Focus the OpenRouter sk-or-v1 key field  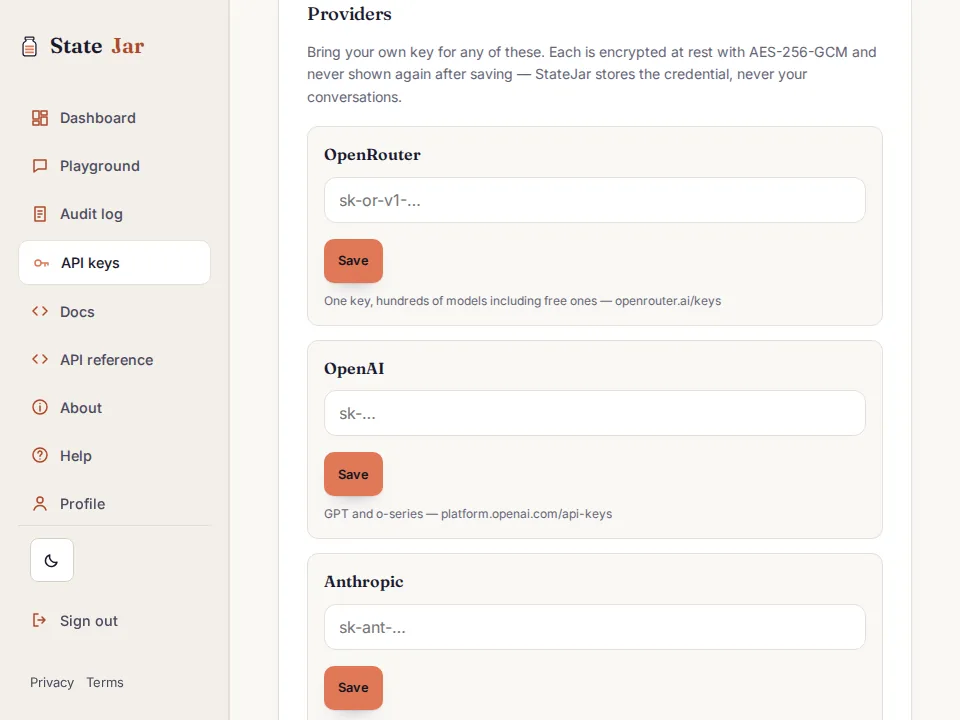[594, 200]
